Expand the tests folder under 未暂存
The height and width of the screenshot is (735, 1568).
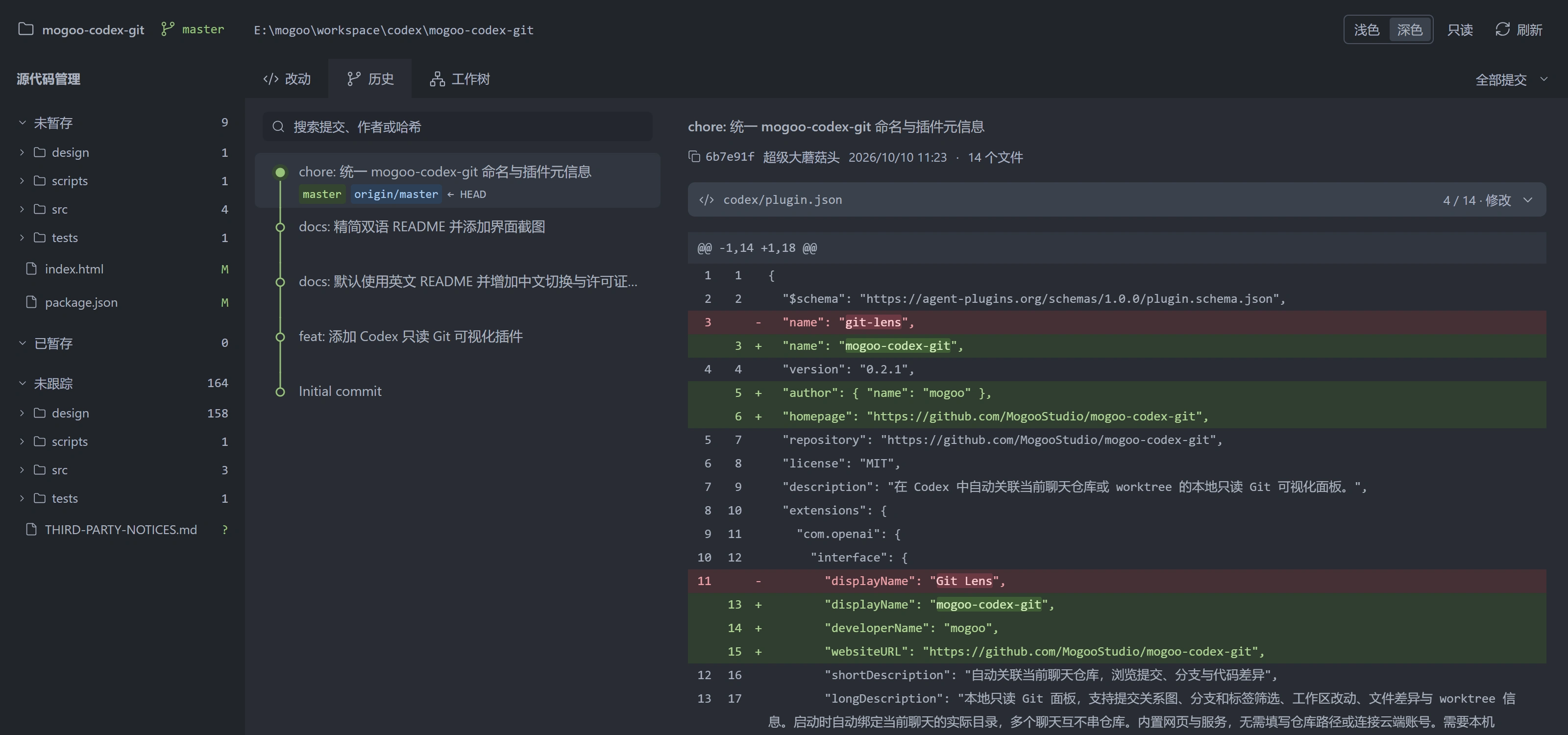click(x=22, y=238)
